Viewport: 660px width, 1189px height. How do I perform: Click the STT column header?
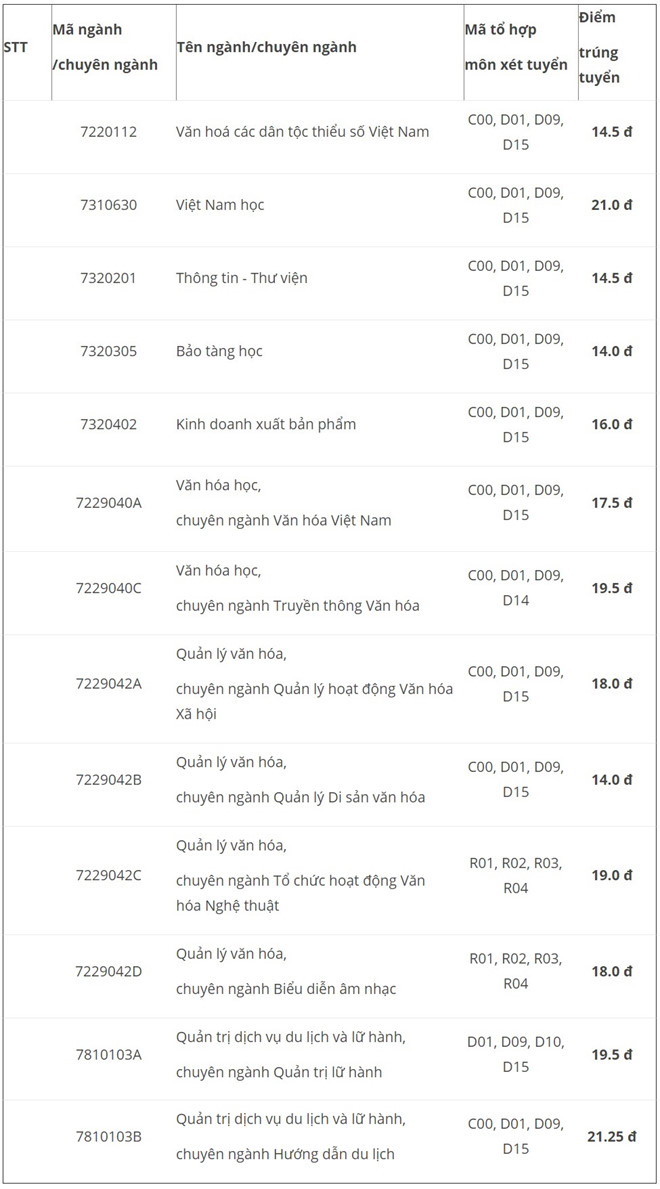click(15, 47)
